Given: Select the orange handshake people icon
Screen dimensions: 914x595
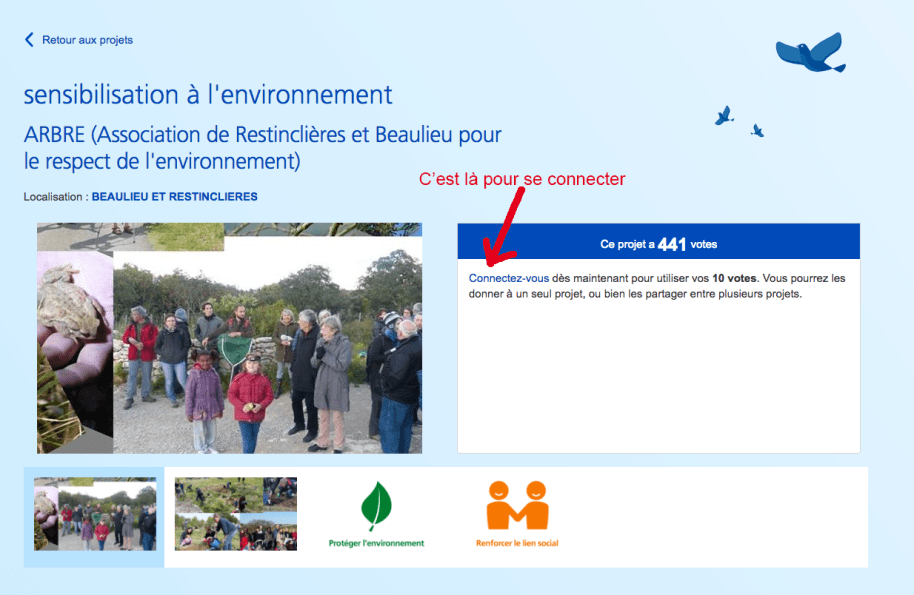Looking at the screenshot, I should pos(517,506).
